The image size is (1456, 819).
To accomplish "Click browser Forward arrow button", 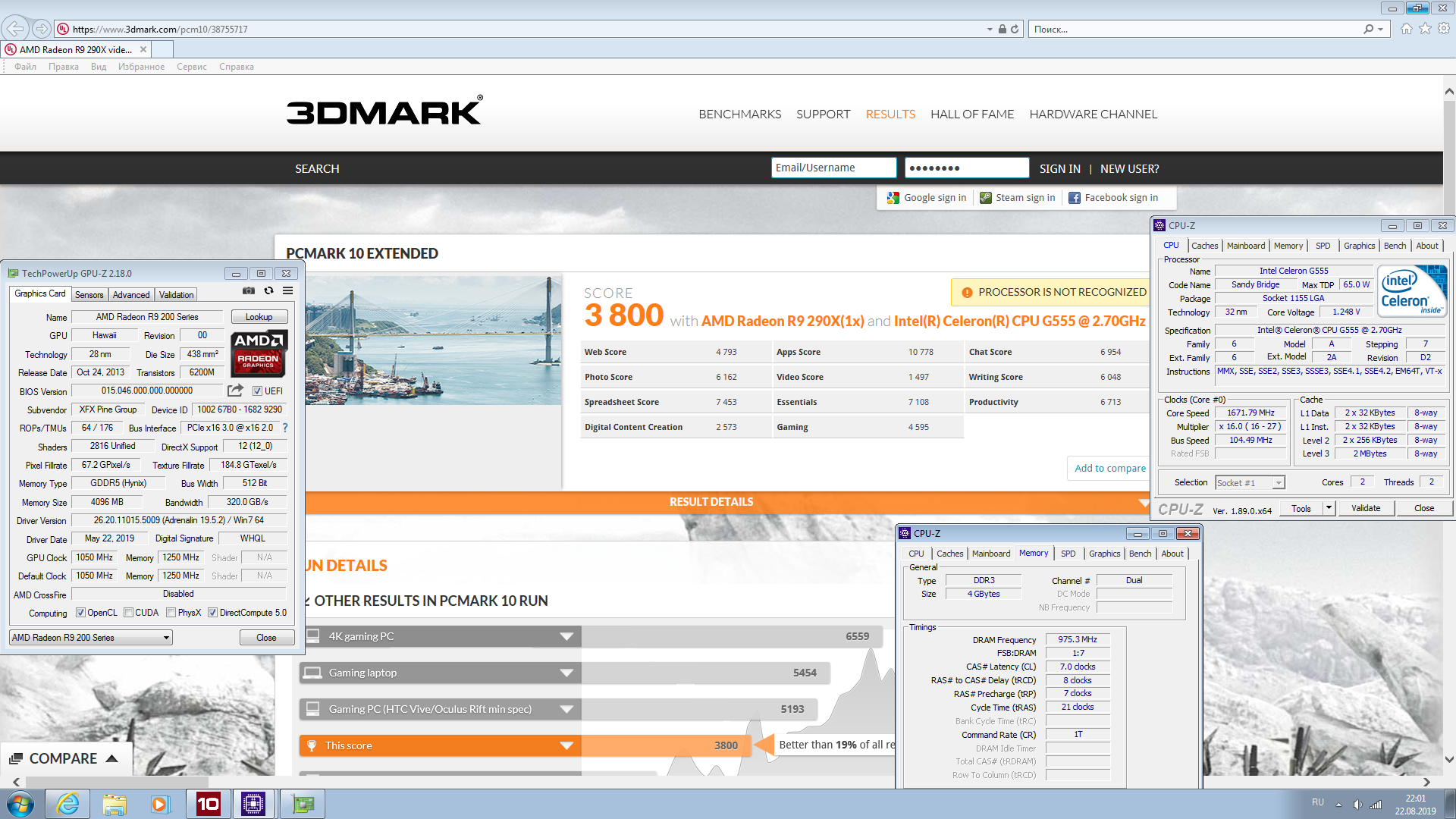I will pos(42,29).
